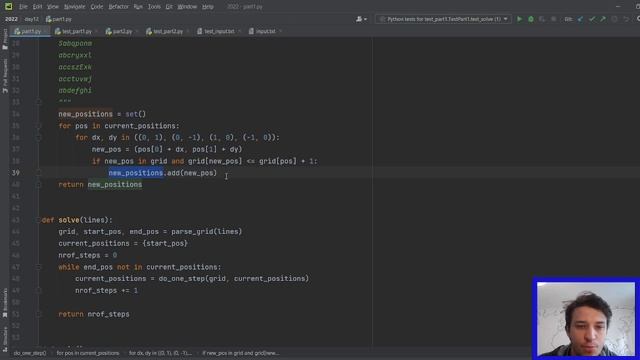Collapse fold marker at 'nrof_steps += 1' line

coord(38,291)
